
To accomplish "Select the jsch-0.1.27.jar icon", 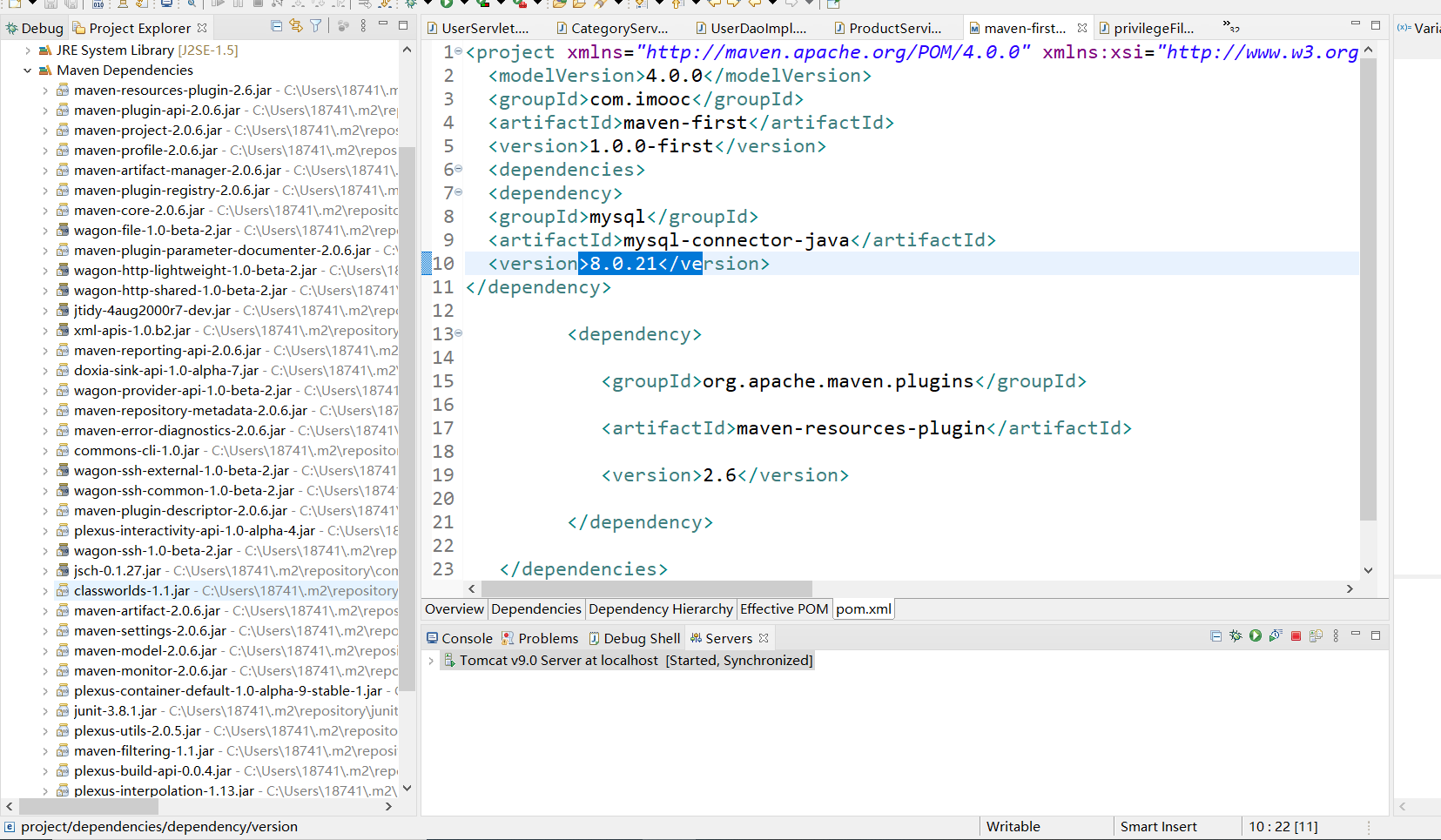I will [63, 571].
